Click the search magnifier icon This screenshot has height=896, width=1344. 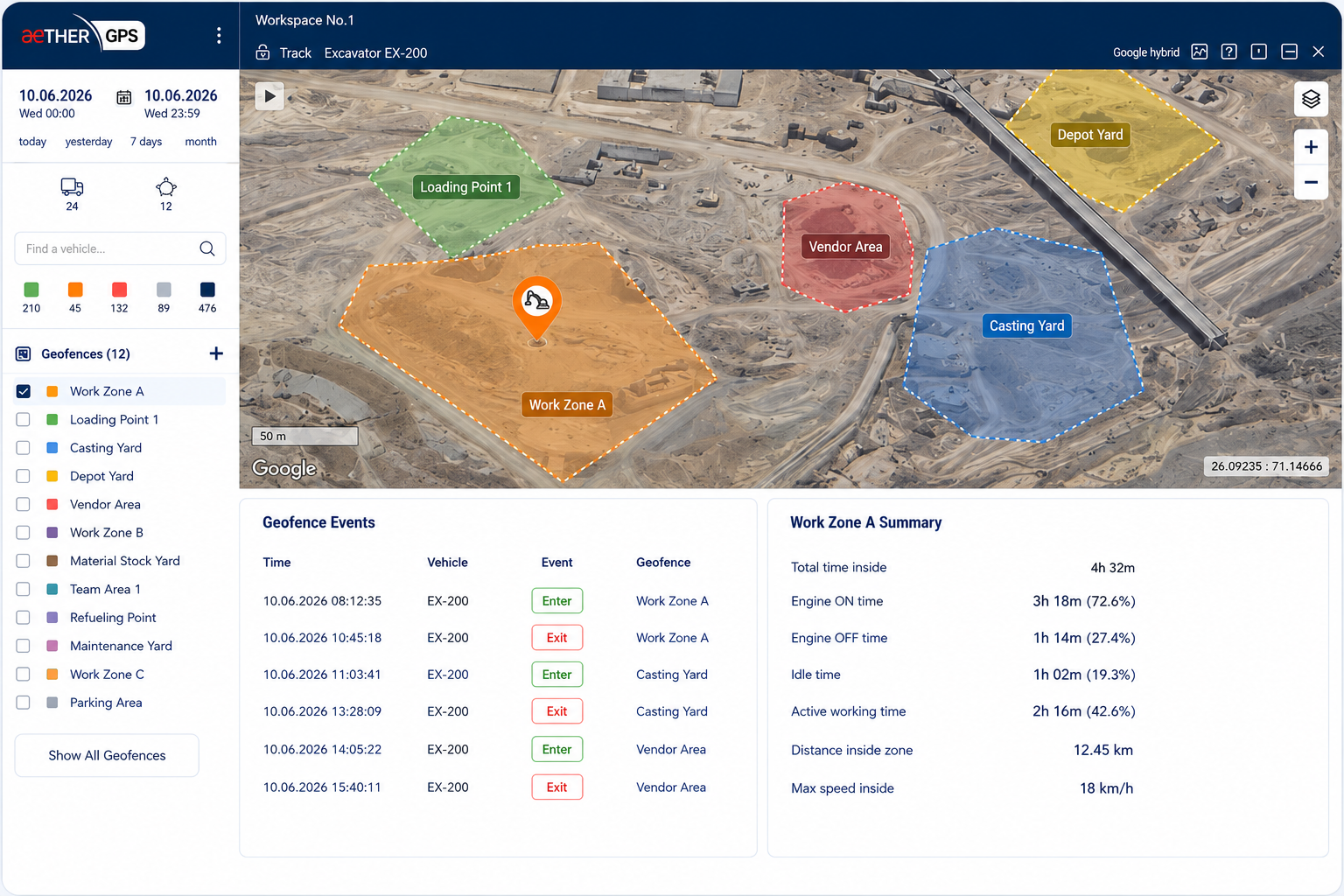[207, 248]
